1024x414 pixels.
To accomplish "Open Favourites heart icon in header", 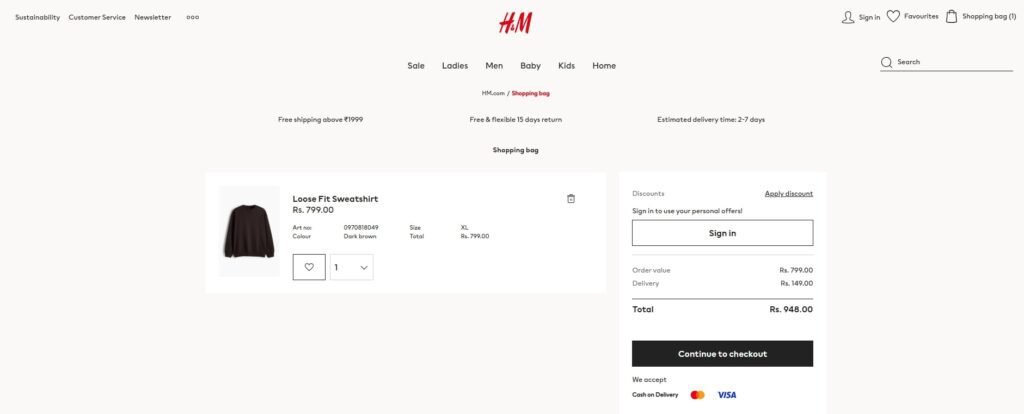I will pyautogui.click(x=893, y=16).
